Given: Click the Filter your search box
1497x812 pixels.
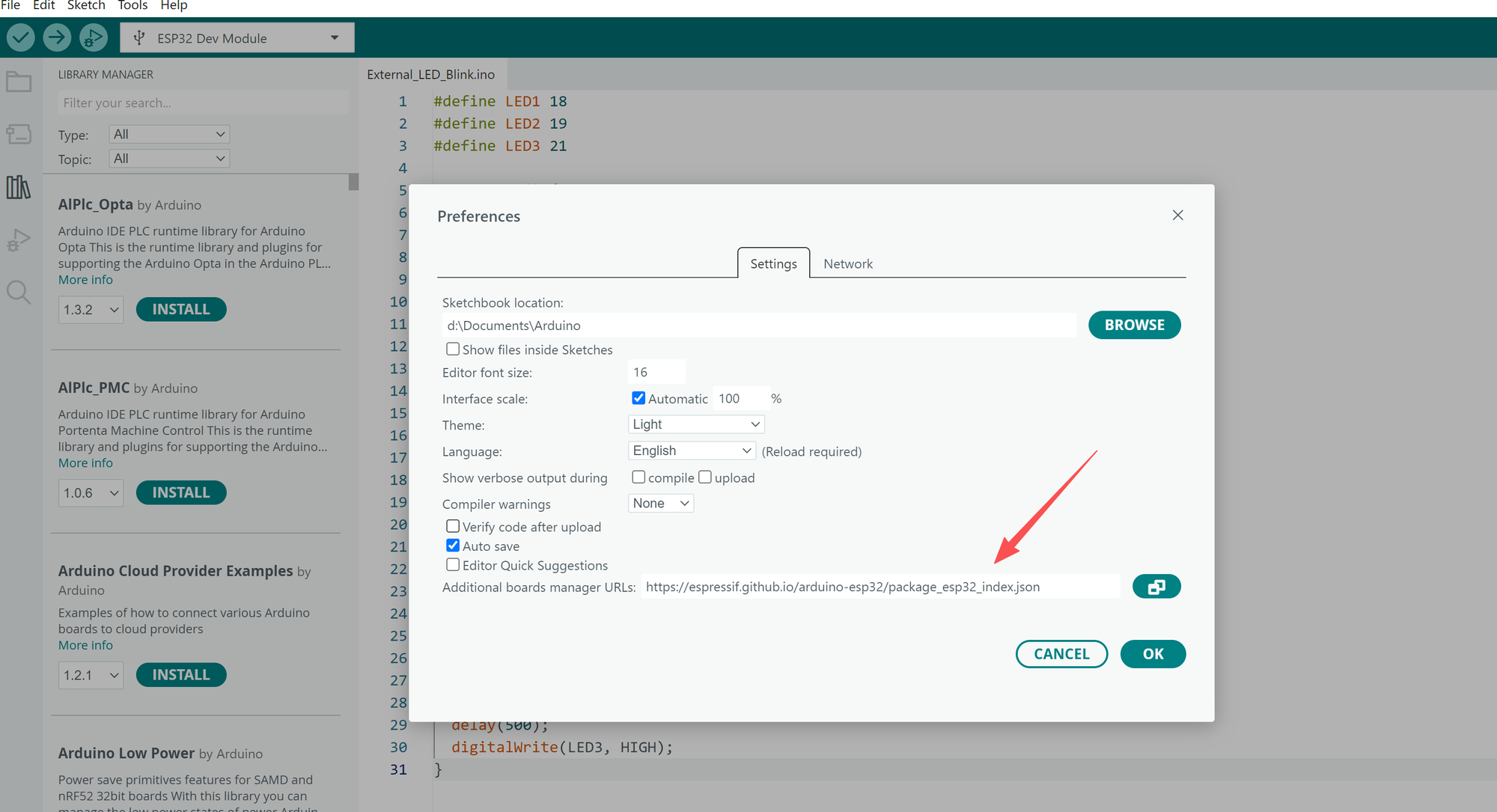Looking at the screenshot, I should [x=203, y=103].
